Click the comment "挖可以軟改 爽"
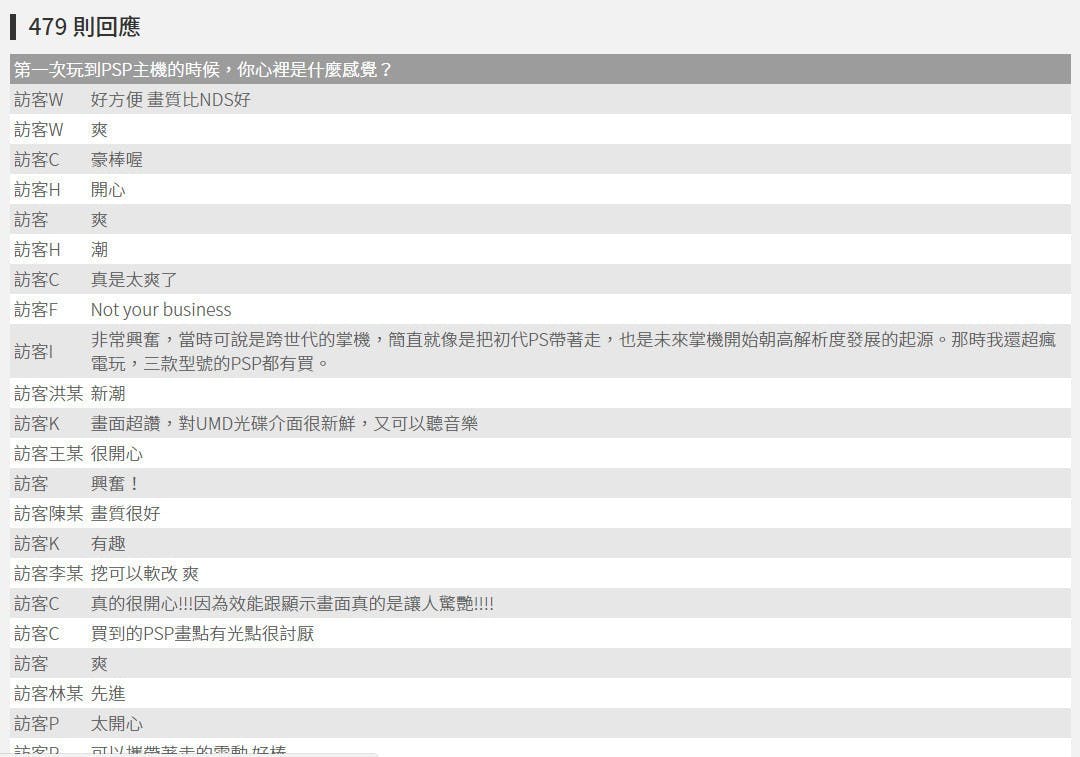The image size is (1080, 757). 145,574
